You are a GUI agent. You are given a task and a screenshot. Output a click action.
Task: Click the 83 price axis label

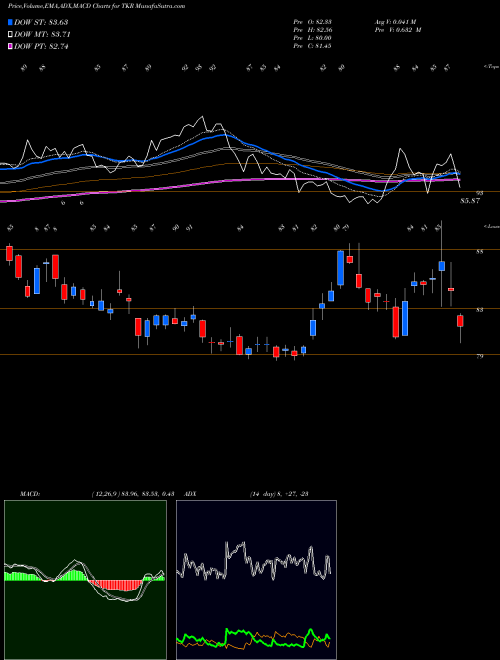[x=479, y=310]
